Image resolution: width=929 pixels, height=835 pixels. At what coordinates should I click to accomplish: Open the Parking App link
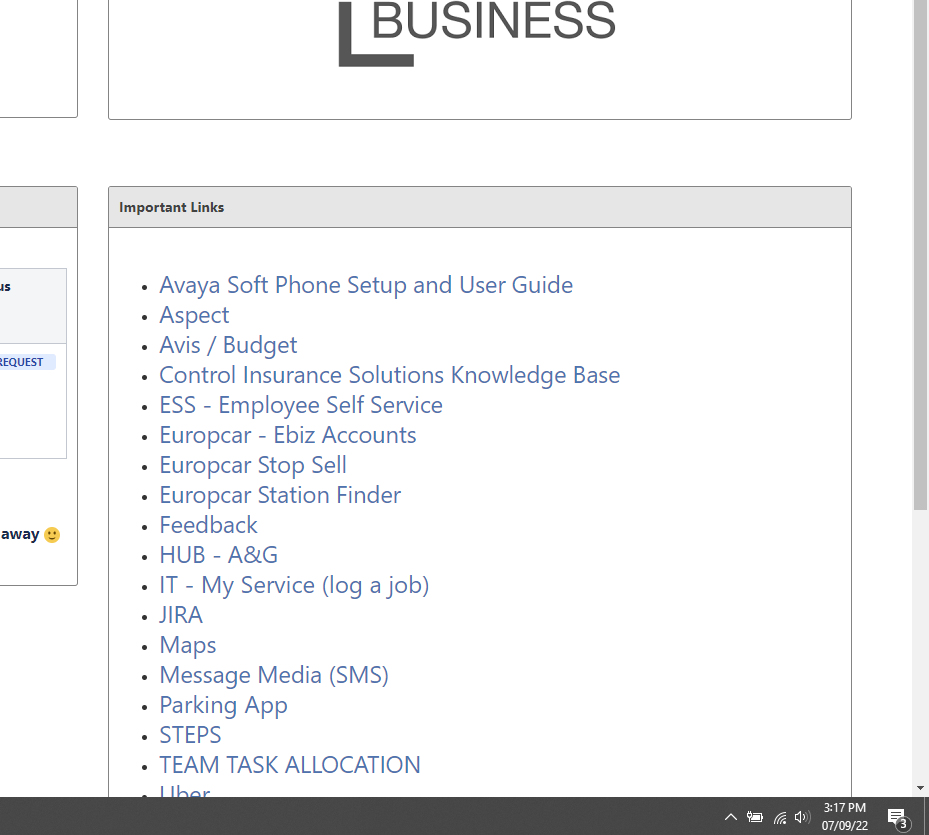point(223,705)
